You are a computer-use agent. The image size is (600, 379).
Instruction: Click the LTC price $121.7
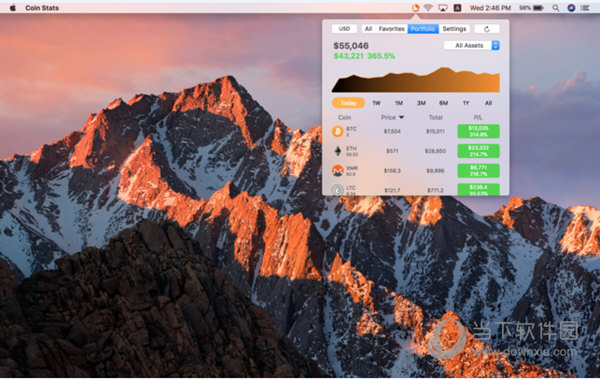pos(392,190)
